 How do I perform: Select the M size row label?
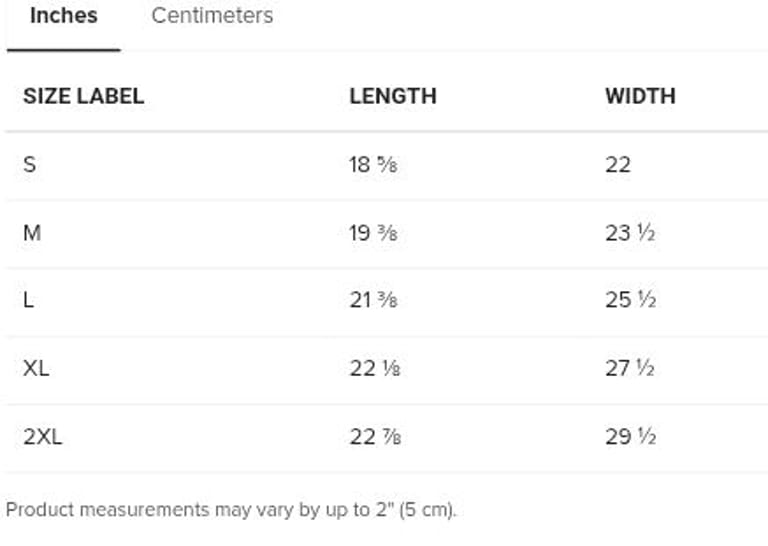point(32,232)
